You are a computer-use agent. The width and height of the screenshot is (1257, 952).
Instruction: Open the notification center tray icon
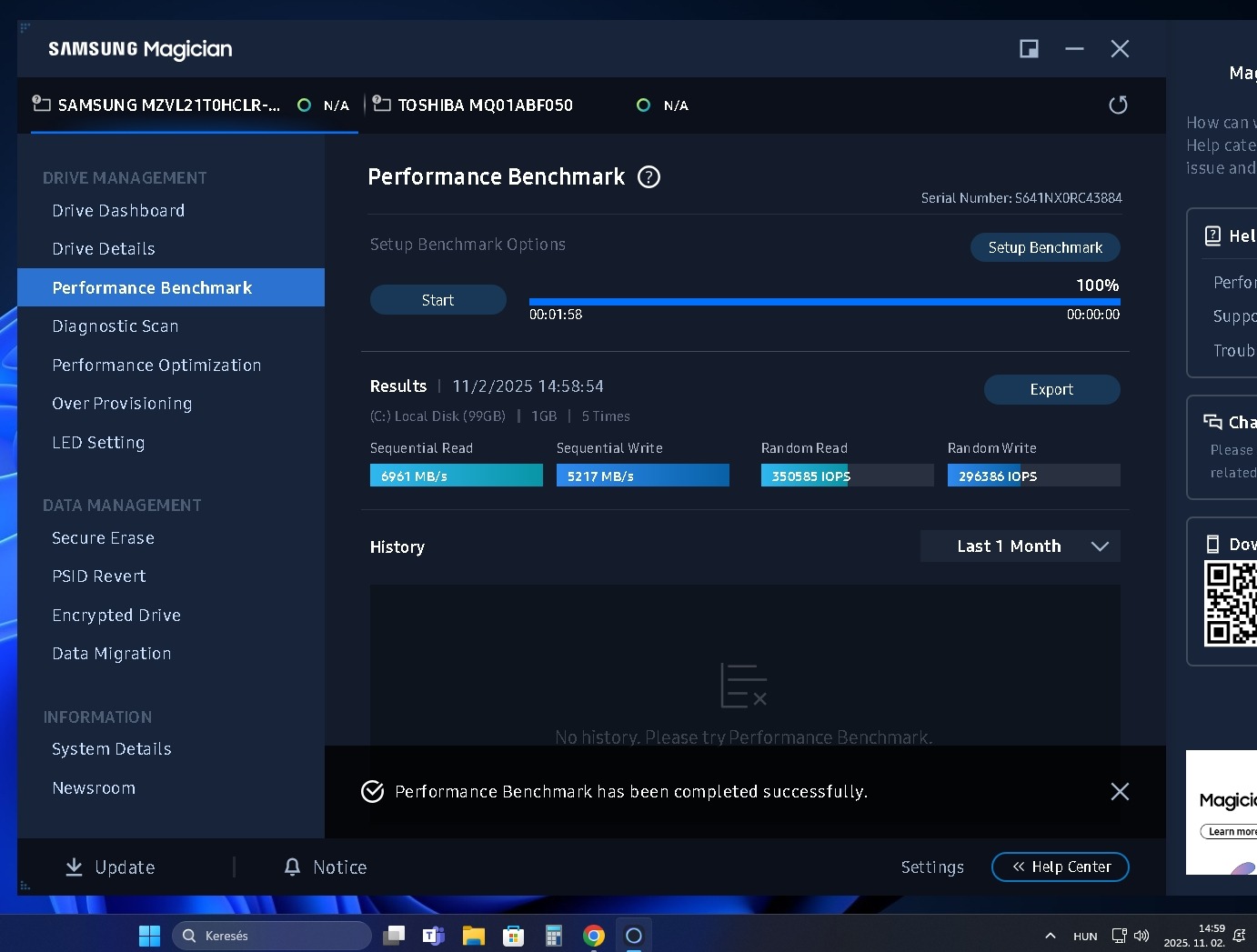pyautogui.click(x=1239, y=936)
